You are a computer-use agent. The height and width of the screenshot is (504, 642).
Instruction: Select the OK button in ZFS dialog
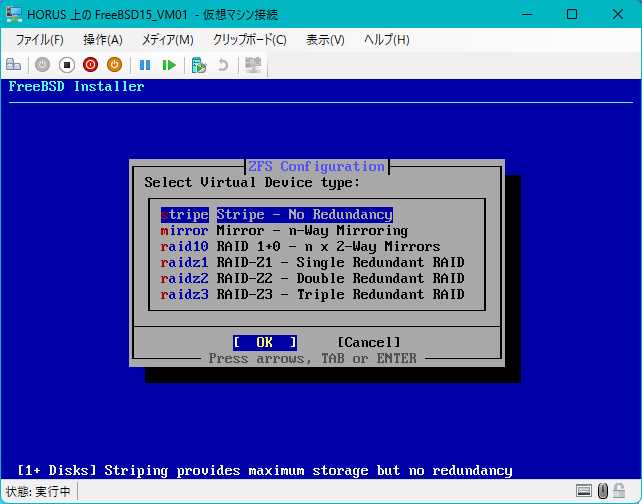coord(265,342)
